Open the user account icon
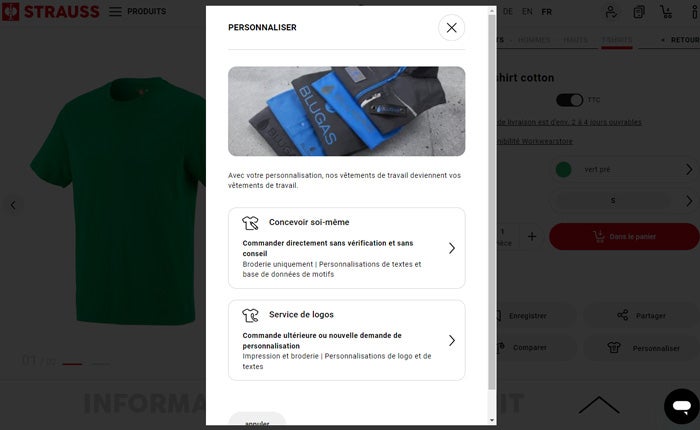 pyautogui.click(x=611, y=12)
